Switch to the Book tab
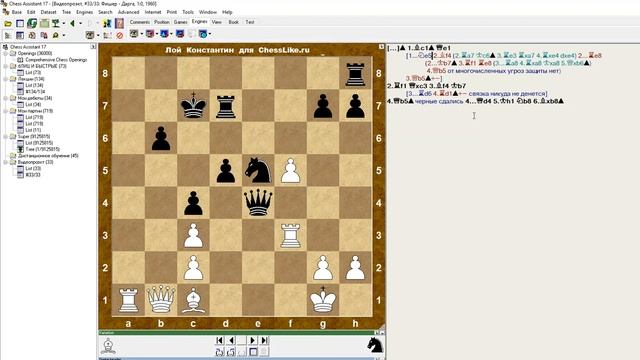Image resolution: width=640 pixels, height=360 pixels. pos(233,22)
